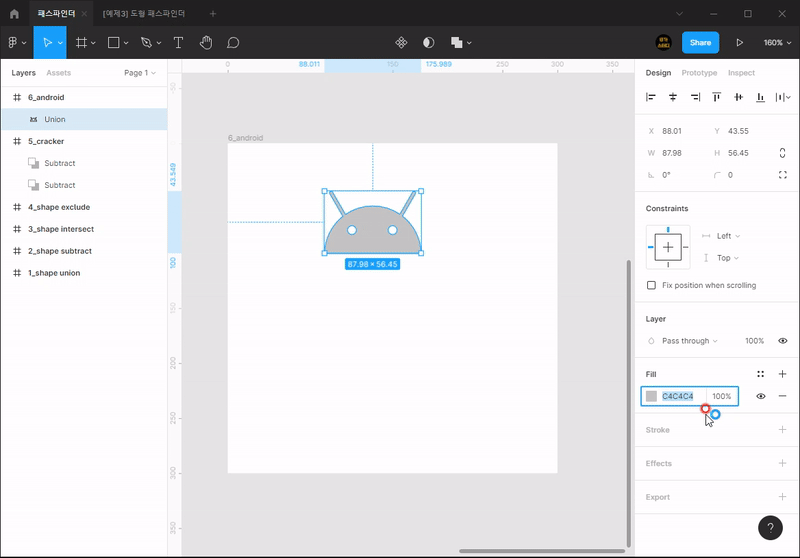The height and width of the screenshot is (558, 800).
Task: Click the fill hex value C4C4C4
Action: point(678,396)
